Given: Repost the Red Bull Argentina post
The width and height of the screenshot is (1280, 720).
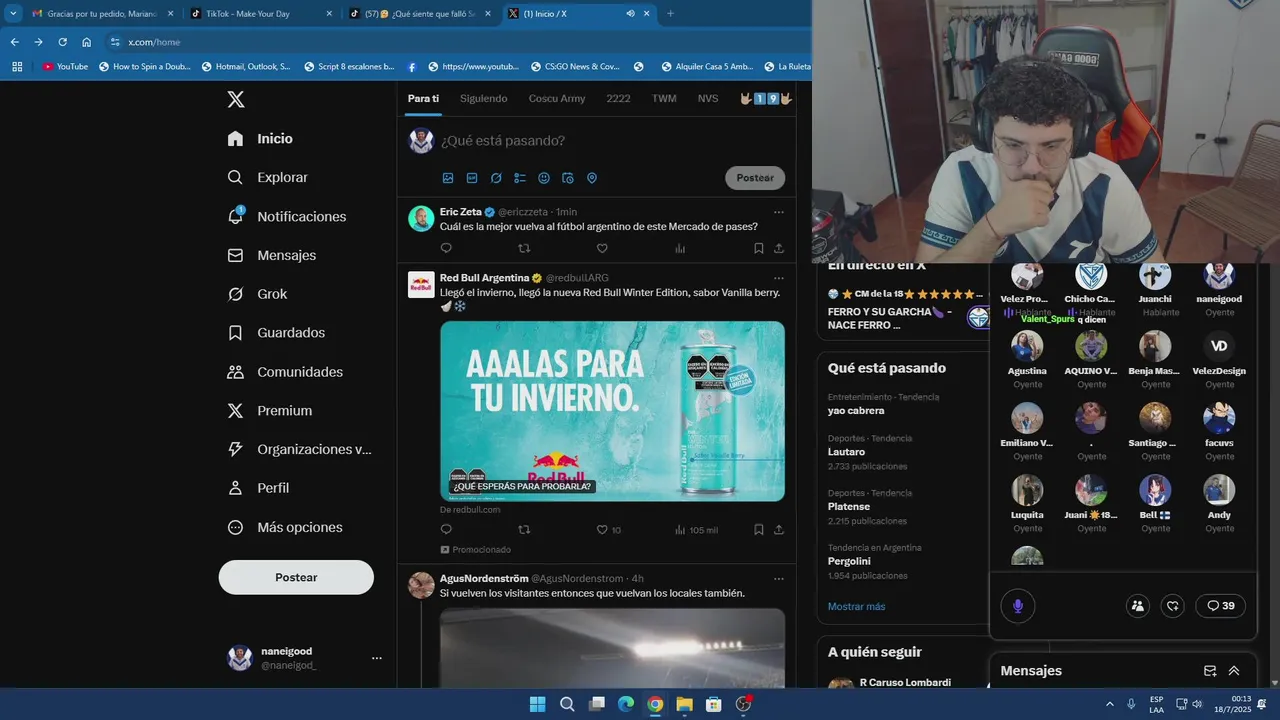Looking at the screenshot, I should (524, 530).
